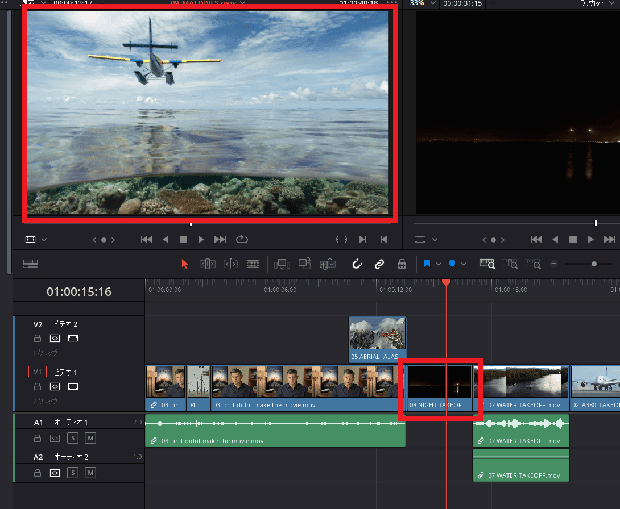The height and width of the screenshot is (509, 620).
Task: Click the Overwrite Clip edit icon
Action: pos(305,263)
